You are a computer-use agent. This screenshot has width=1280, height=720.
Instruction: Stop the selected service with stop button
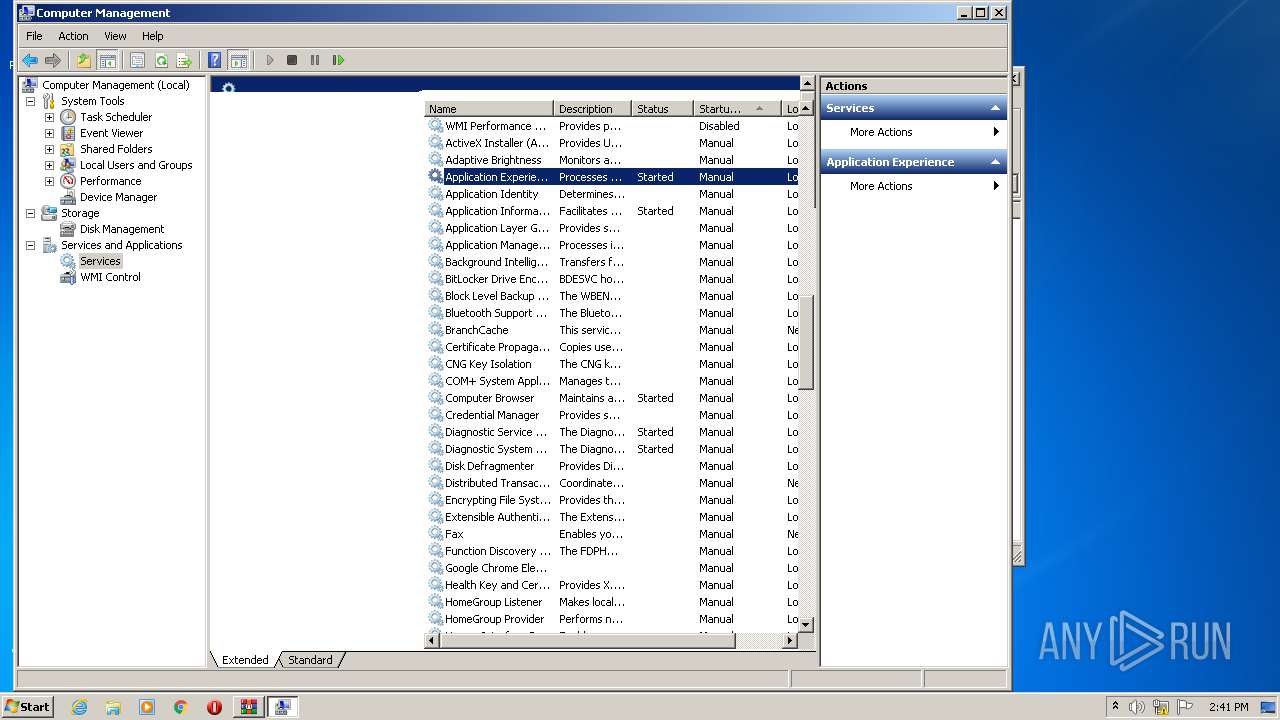click(x=292, y=60)
